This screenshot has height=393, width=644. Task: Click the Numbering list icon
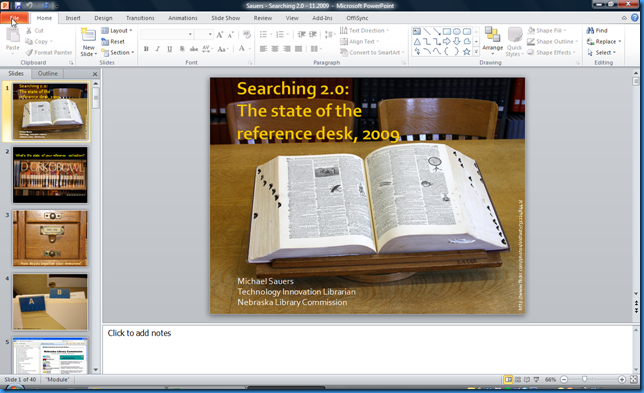tap(280, 34)
